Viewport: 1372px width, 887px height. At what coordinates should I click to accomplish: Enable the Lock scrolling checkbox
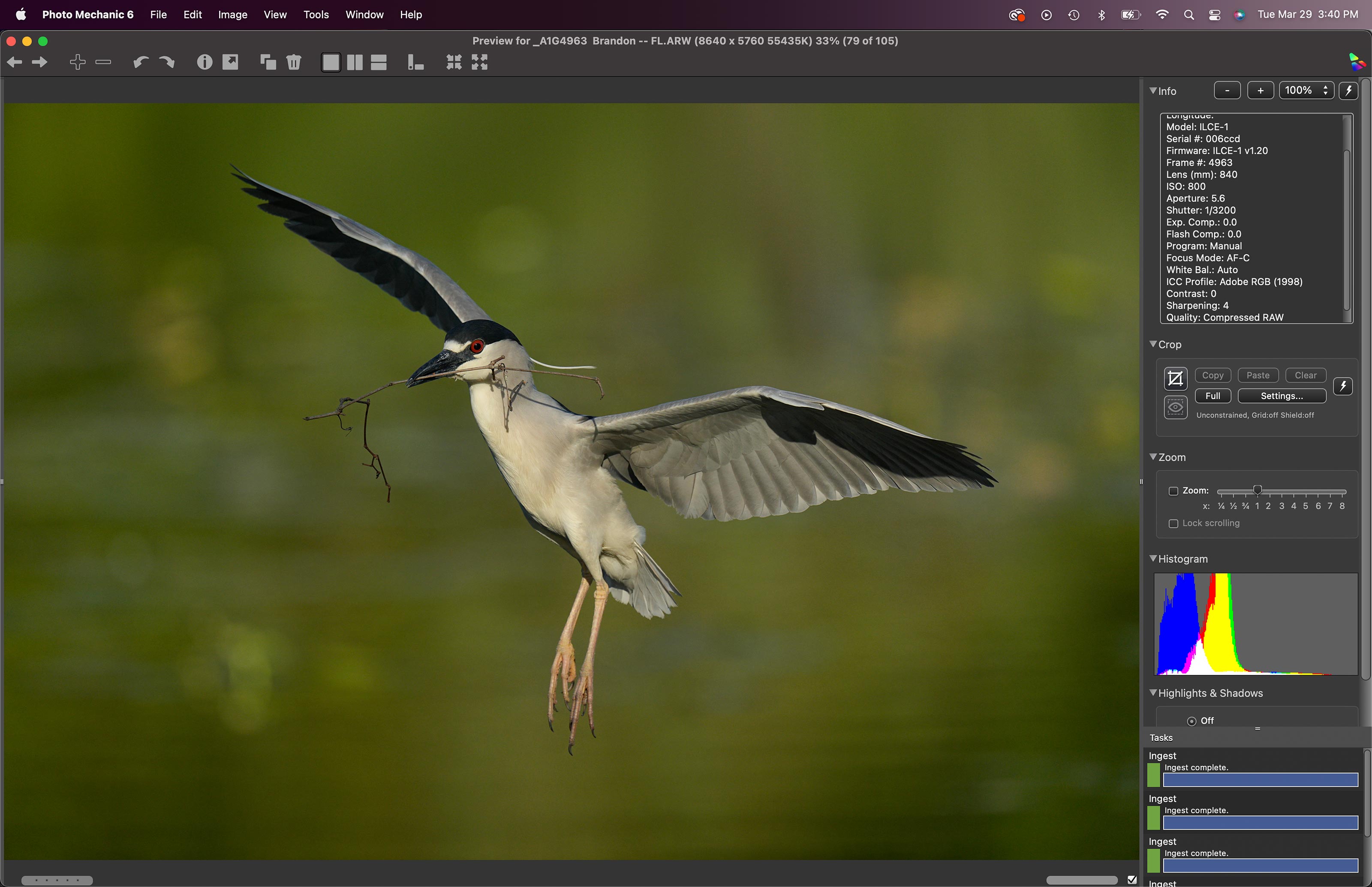pos(1173,523)
